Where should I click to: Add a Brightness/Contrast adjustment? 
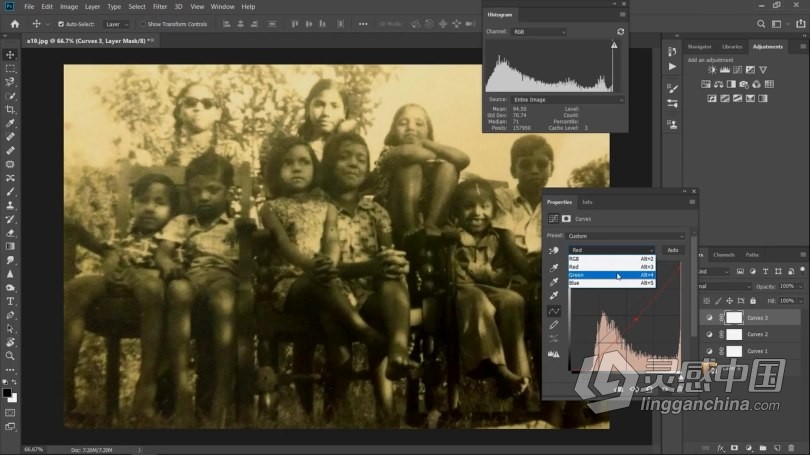pos(712,70)
